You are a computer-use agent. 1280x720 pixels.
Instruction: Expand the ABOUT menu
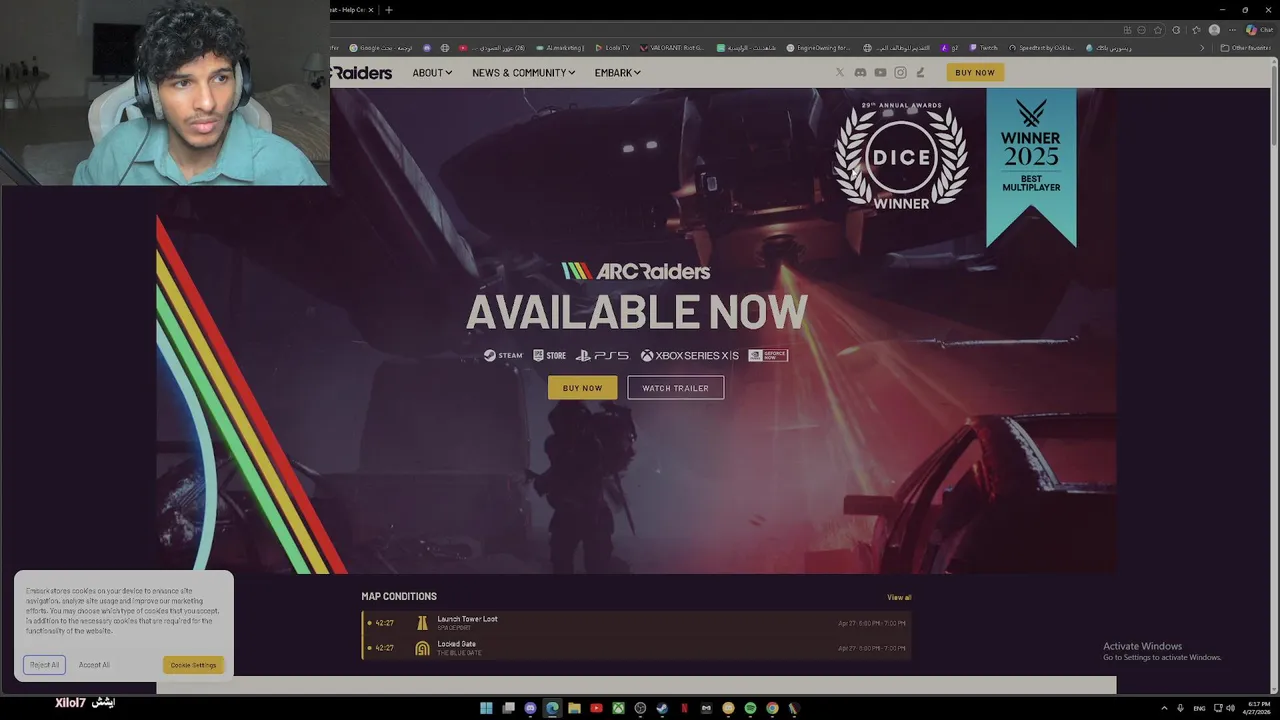tap(432, 72)
